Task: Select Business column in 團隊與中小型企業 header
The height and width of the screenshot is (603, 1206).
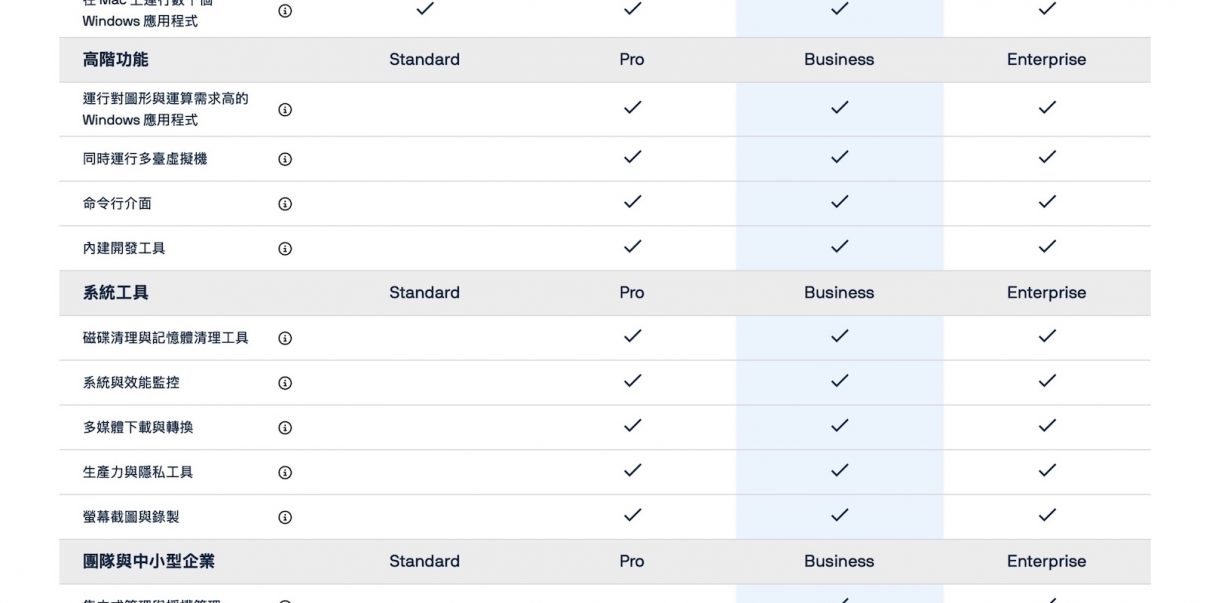Action: point(839,562)
